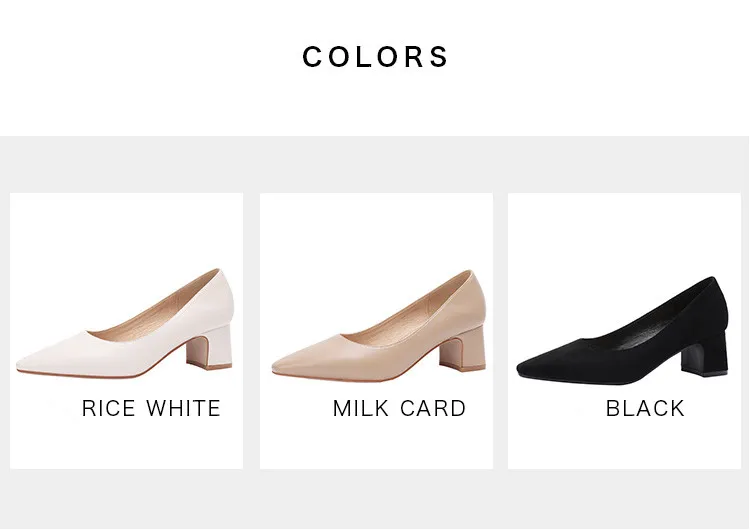This screenshot has width=750, height=530.
Task: Click the block heel of the beige shoe
Action: click(463, 349)
